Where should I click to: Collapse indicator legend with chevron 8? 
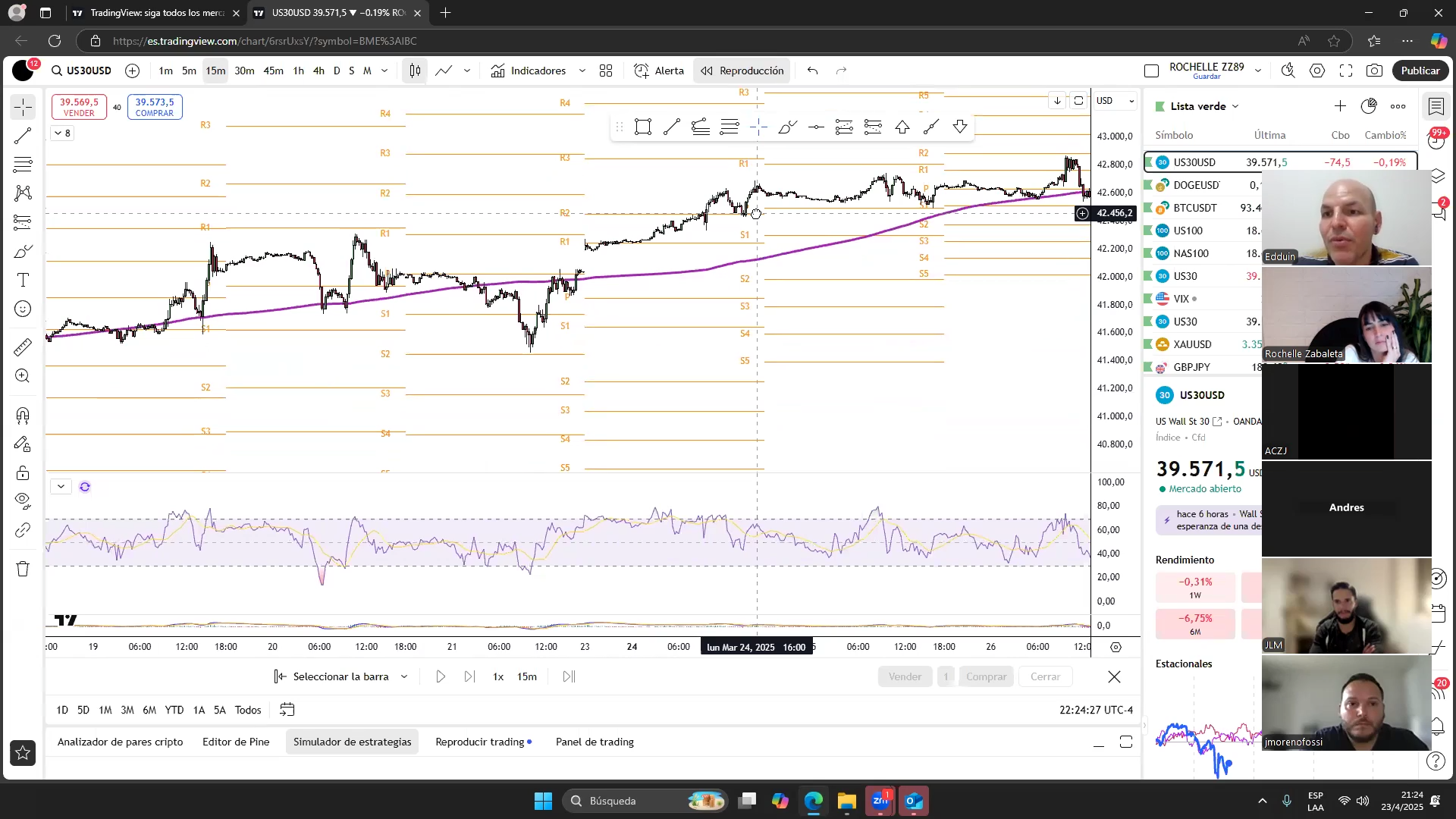click(x=62, y=133)
